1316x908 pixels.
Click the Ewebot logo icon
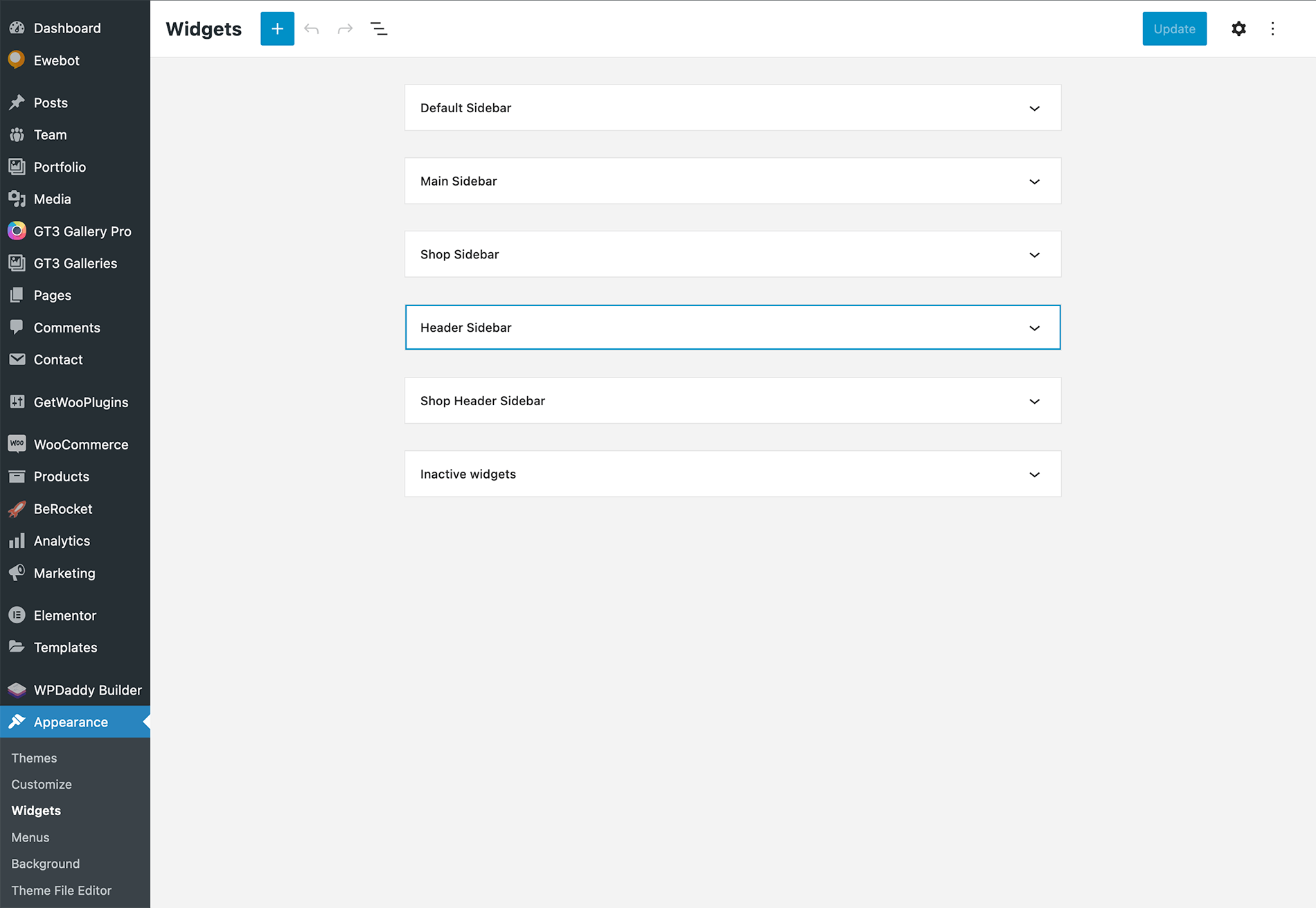click(17, 60)
